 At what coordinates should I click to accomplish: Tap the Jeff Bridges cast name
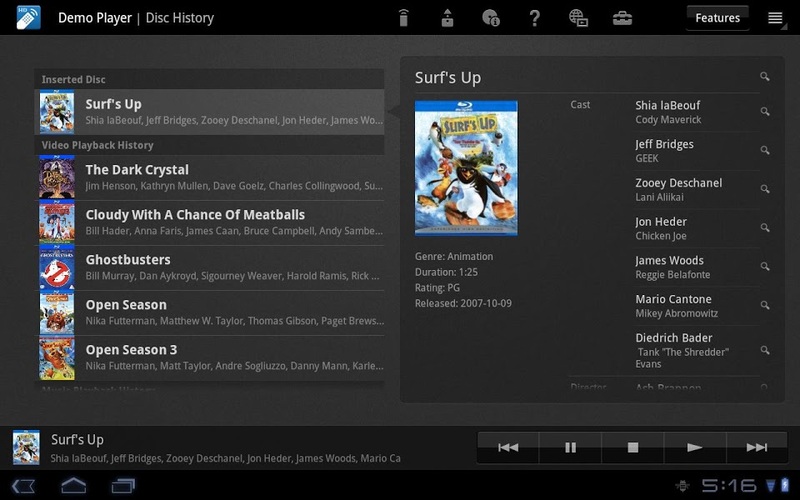pos(664,144)
